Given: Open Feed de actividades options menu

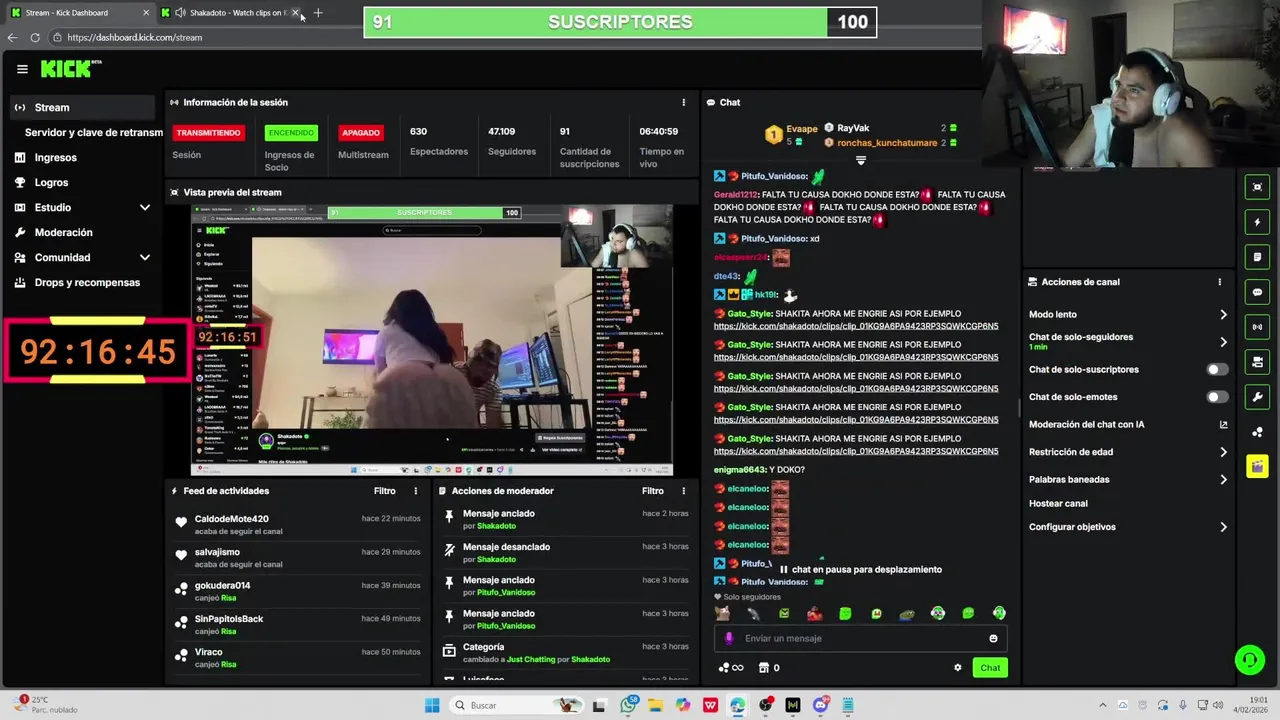Looking at the screenshot, I should 416,491.
